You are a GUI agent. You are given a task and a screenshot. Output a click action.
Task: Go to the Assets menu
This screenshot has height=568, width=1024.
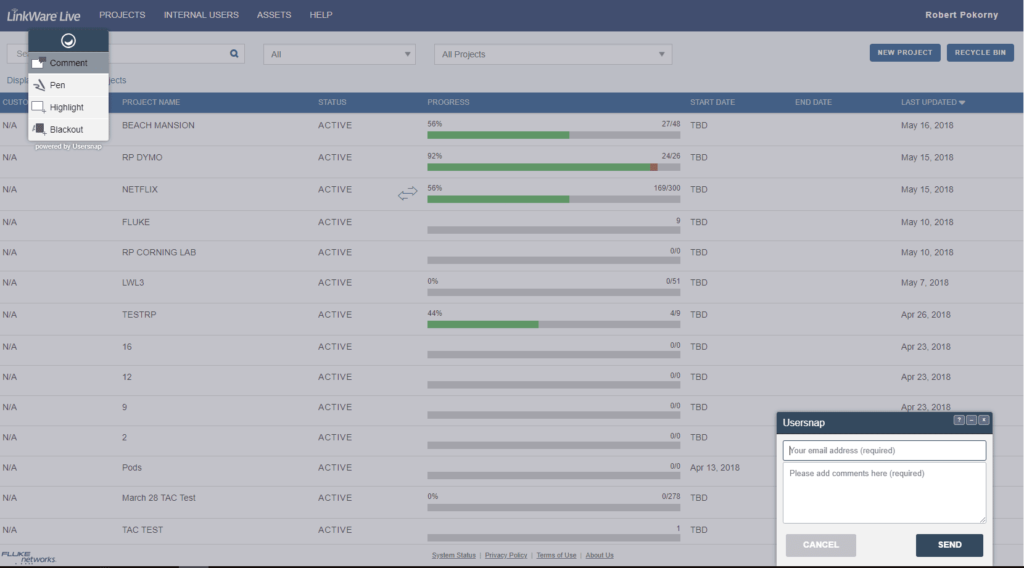pos(274,15)
